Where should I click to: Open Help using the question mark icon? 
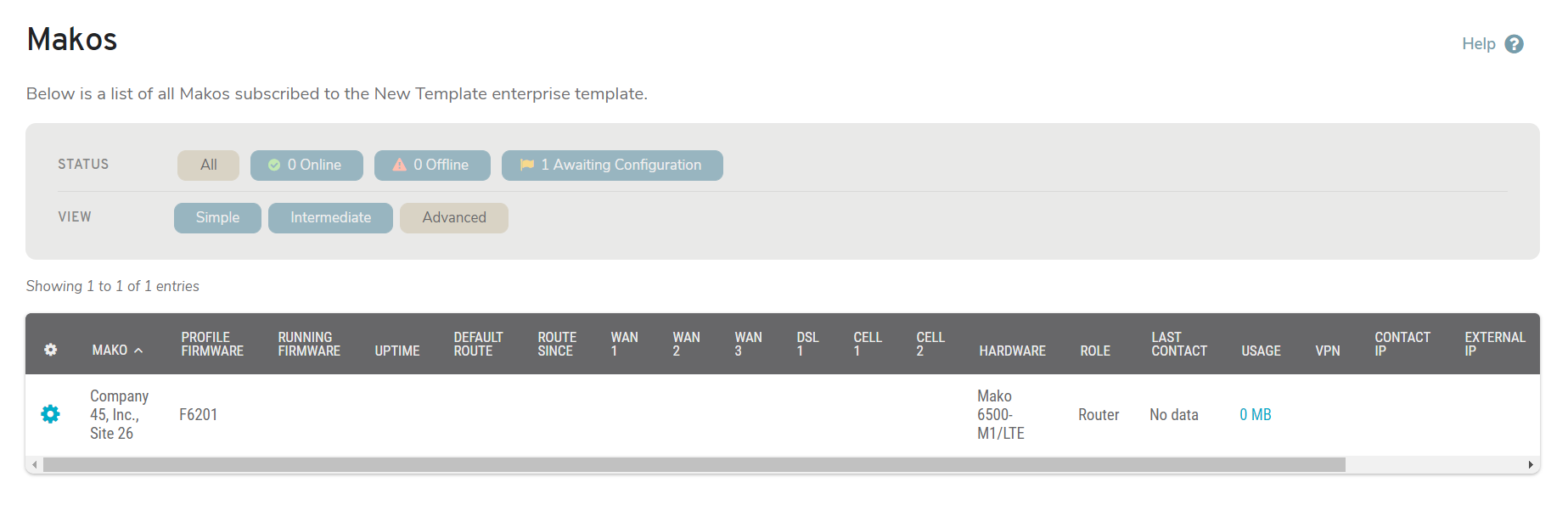pos(1515,43)
